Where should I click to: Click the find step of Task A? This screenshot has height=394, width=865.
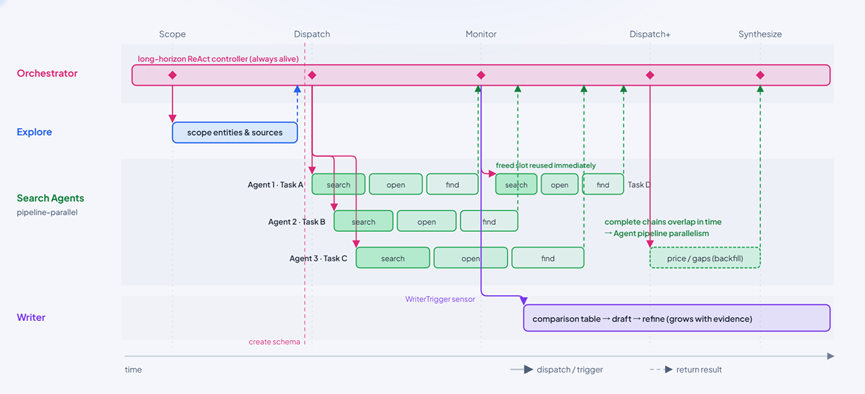coord(452,184)
